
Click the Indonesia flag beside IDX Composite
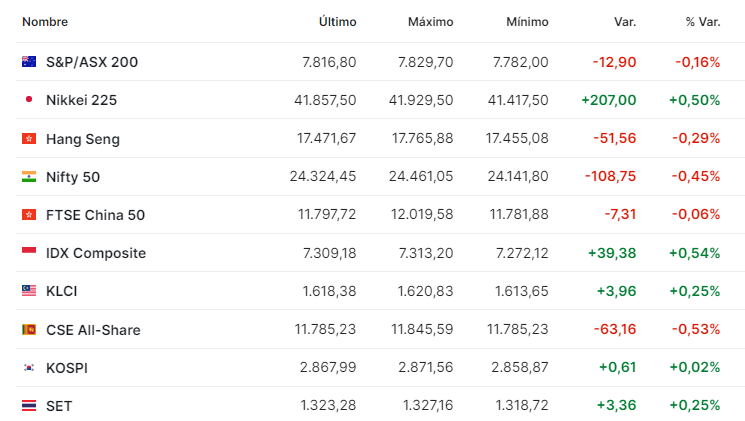point(29,250)
